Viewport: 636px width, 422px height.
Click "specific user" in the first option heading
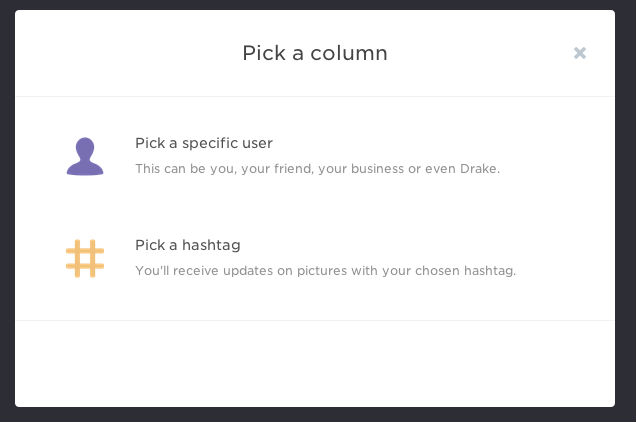click(227, 143)
